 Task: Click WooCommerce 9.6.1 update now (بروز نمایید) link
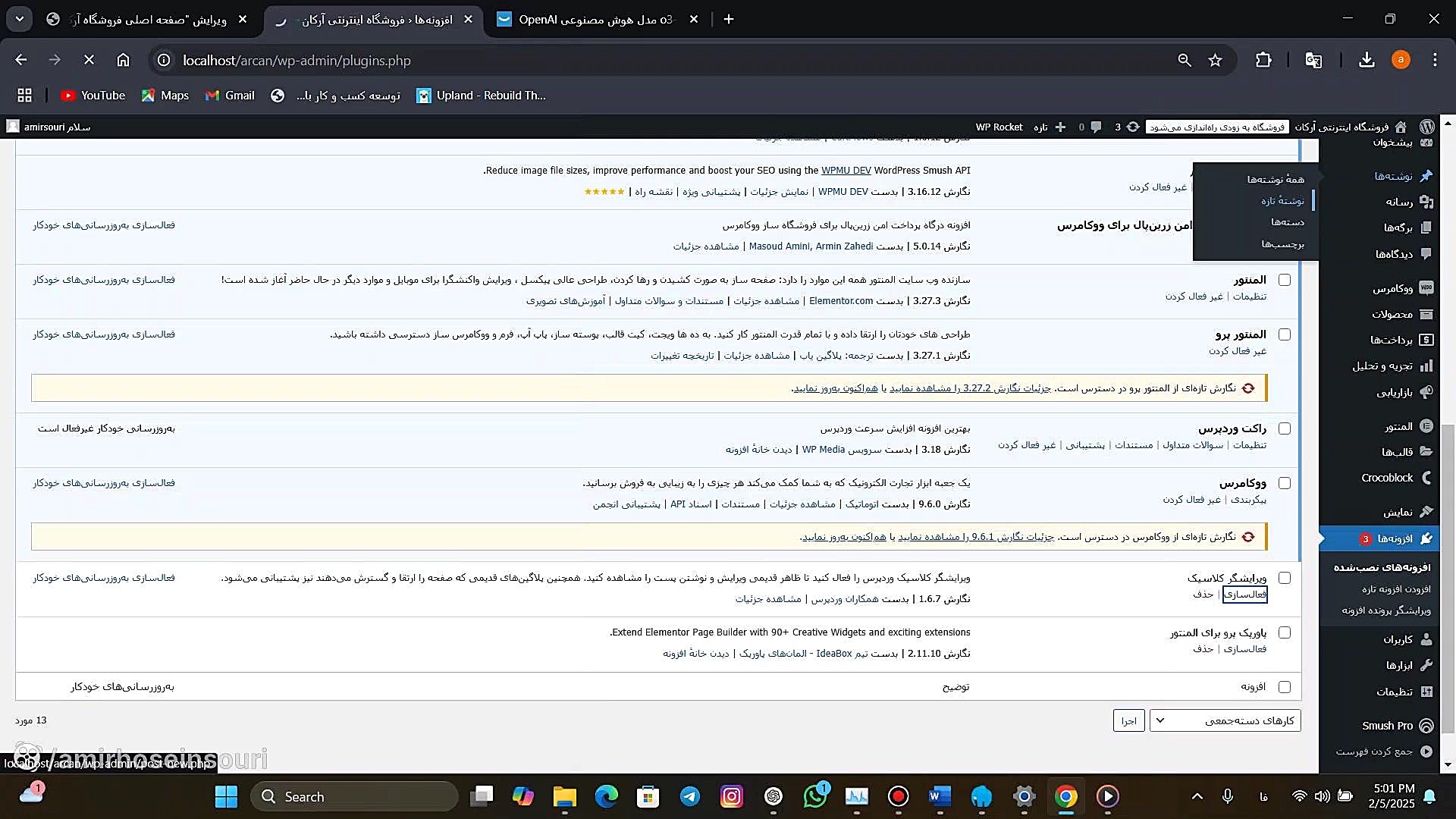[x=844, y=537]
